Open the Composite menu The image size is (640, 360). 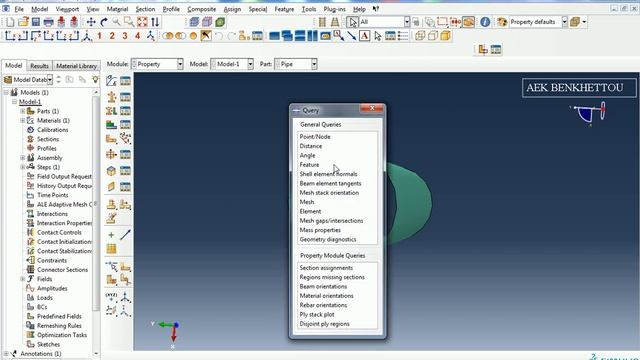coord(202,9)
